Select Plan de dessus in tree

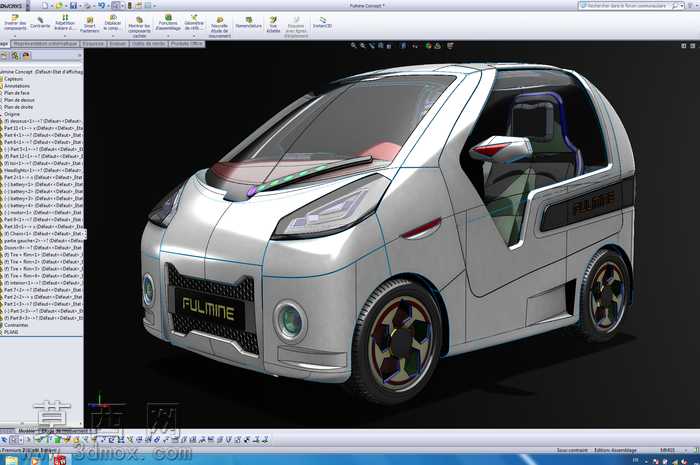pyautogui.click(x=19, y=100)
